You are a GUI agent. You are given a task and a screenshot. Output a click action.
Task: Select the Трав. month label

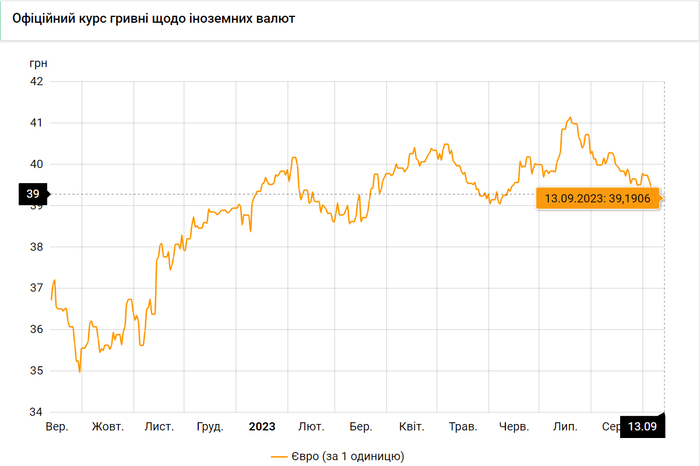coord(463,427)
